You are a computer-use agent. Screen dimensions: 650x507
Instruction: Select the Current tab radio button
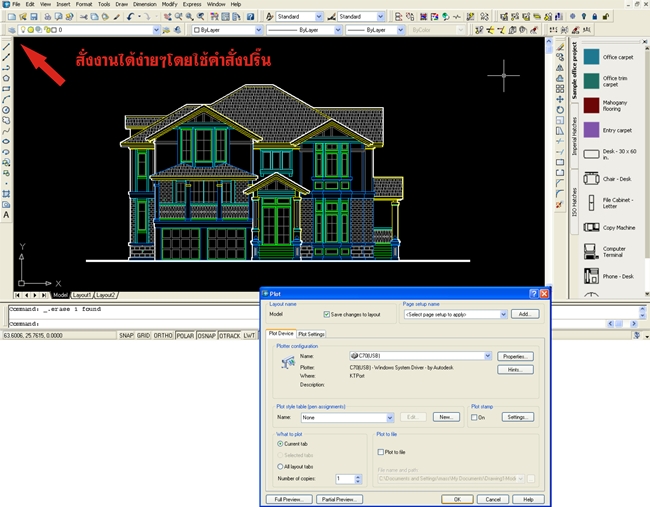tap(280, 444)
